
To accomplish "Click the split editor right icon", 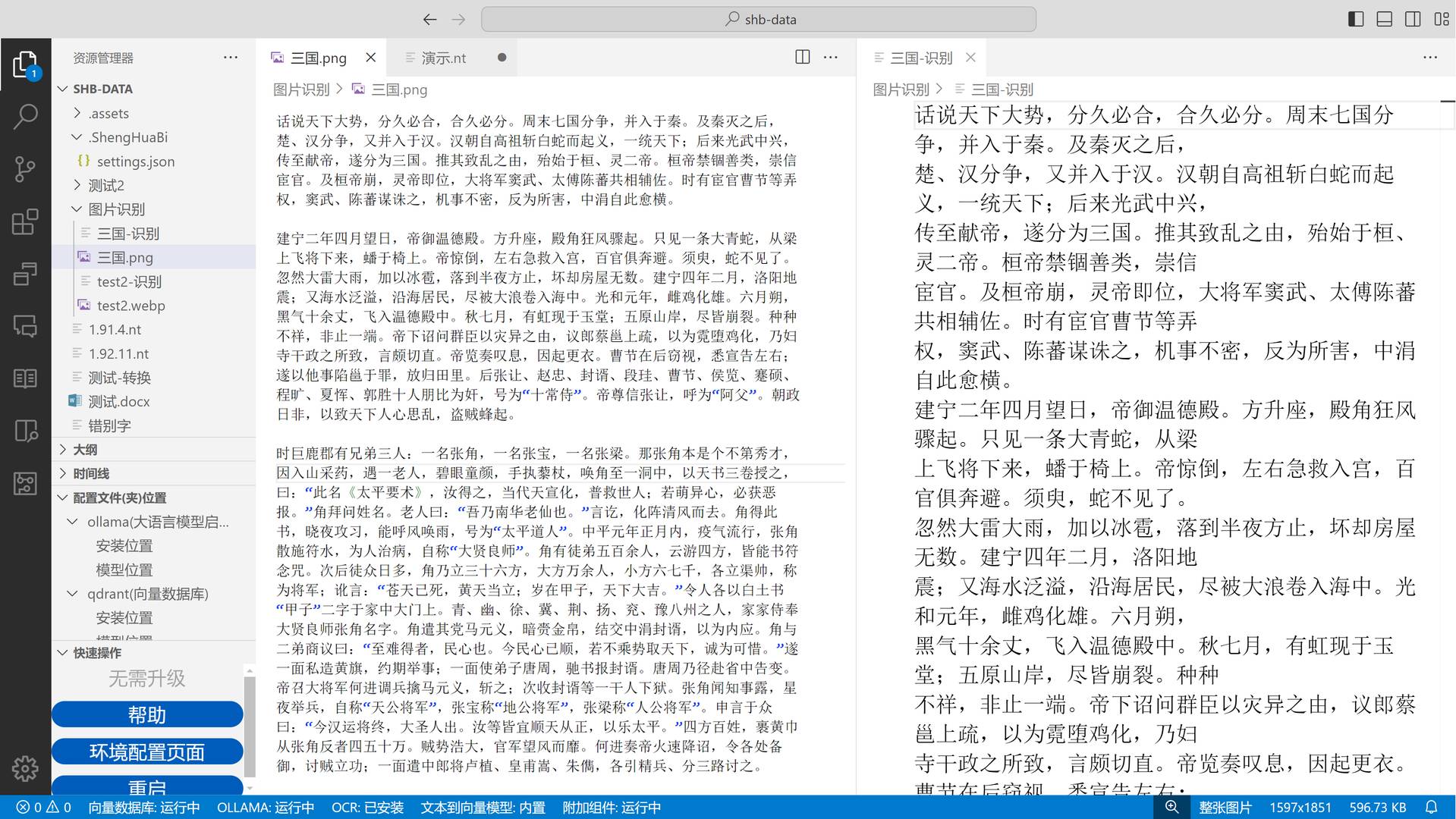I will click(802, 58).
